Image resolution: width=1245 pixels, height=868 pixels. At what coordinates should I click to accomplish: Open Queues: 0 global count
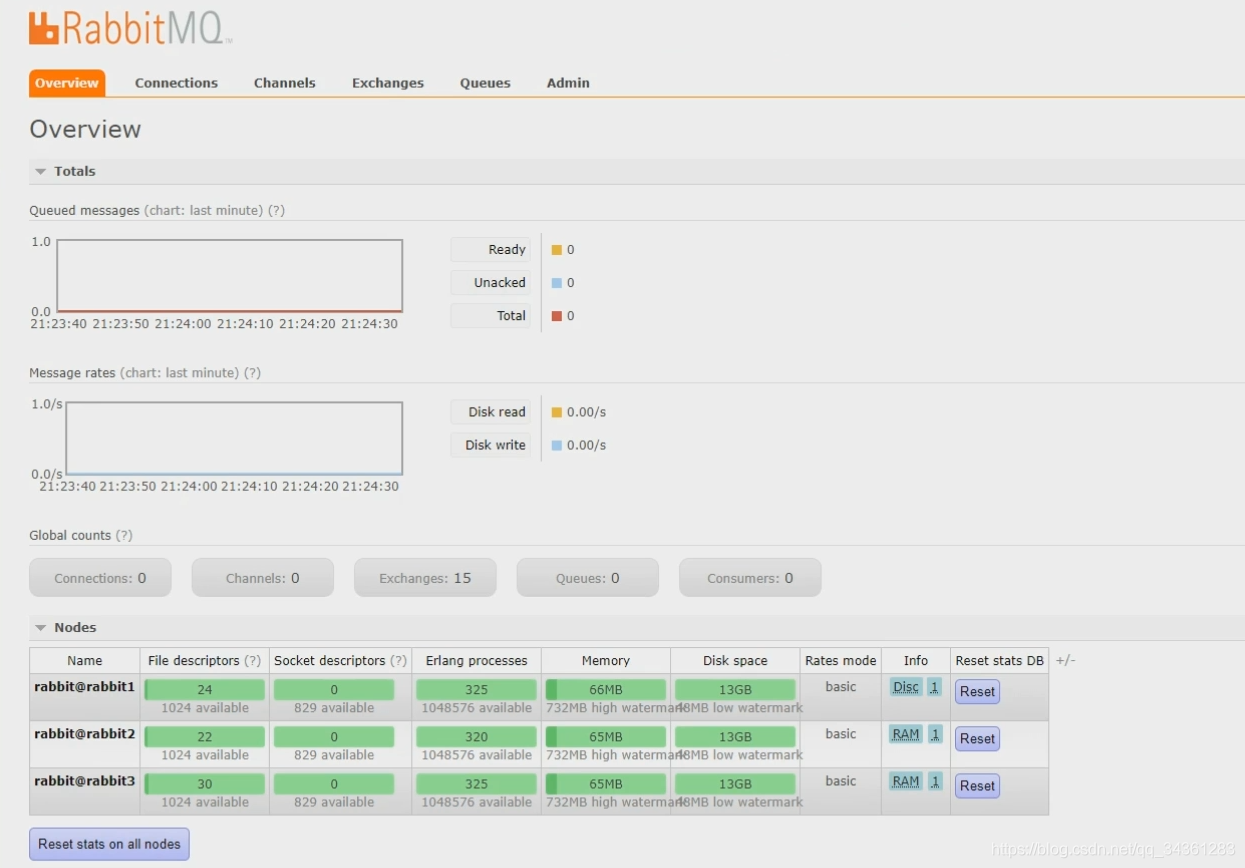(x=588, y=578)
